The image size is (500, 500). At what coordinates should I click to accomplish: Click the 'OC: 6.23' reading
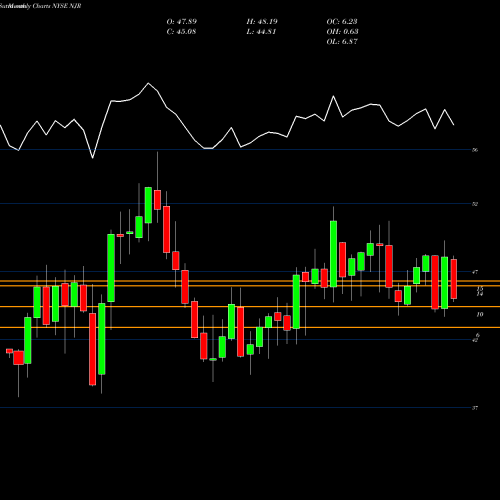coord(342,22)
